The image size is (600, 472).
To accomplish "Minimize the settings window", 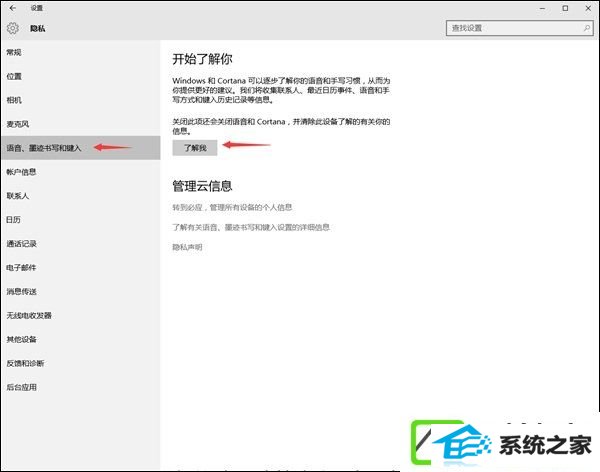I will 542,8.
